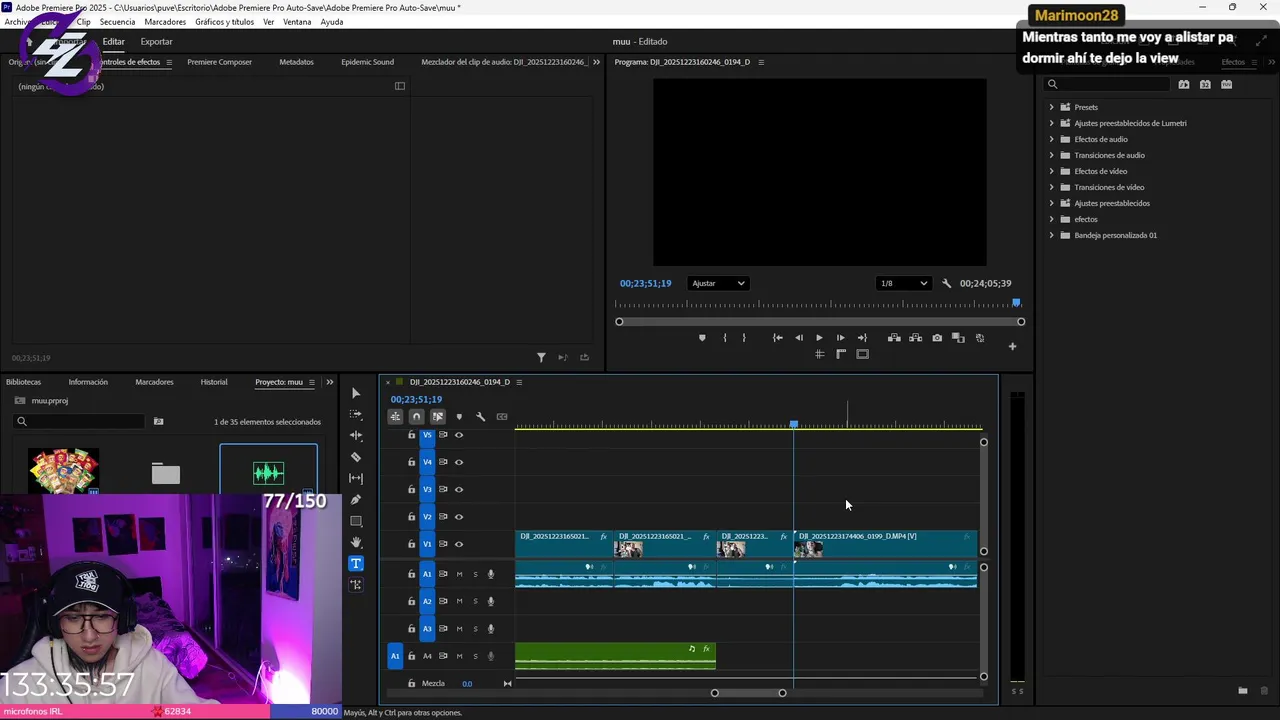Image resolution: width=1280 pixels, height=720 pixels.
Task: Expand the Efectos de audio folder
Action: (x=1051, y=139)
